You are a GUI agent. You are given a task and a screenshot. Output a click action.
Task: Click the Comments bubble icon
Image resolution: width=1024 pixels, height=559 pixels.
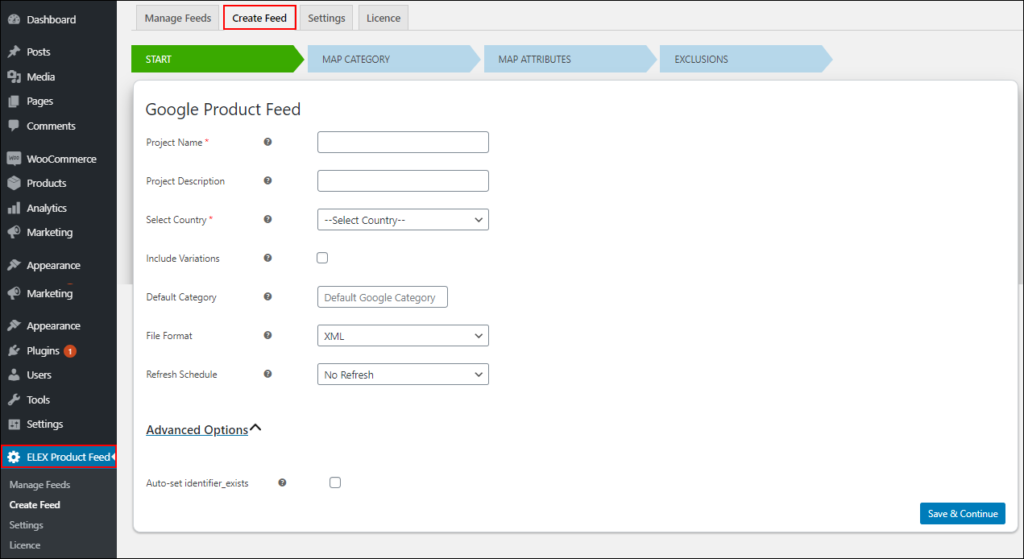(x=14, y=125)
